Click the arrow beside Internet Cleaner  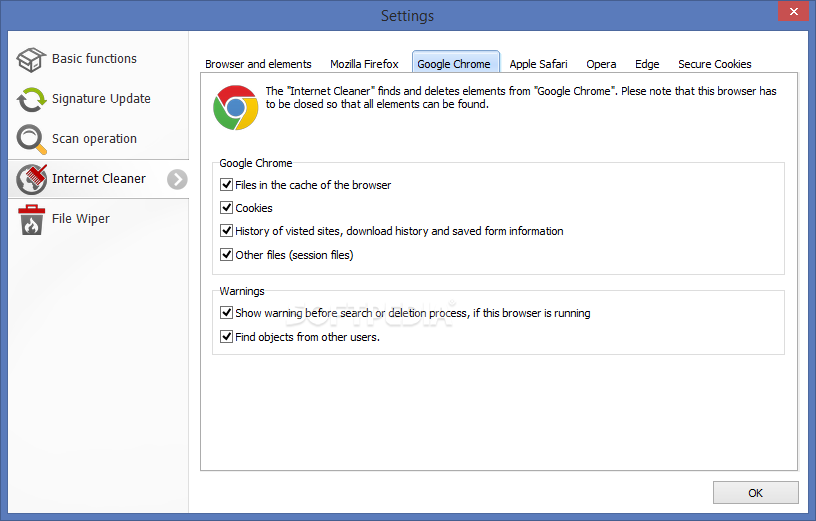point(177,180)
